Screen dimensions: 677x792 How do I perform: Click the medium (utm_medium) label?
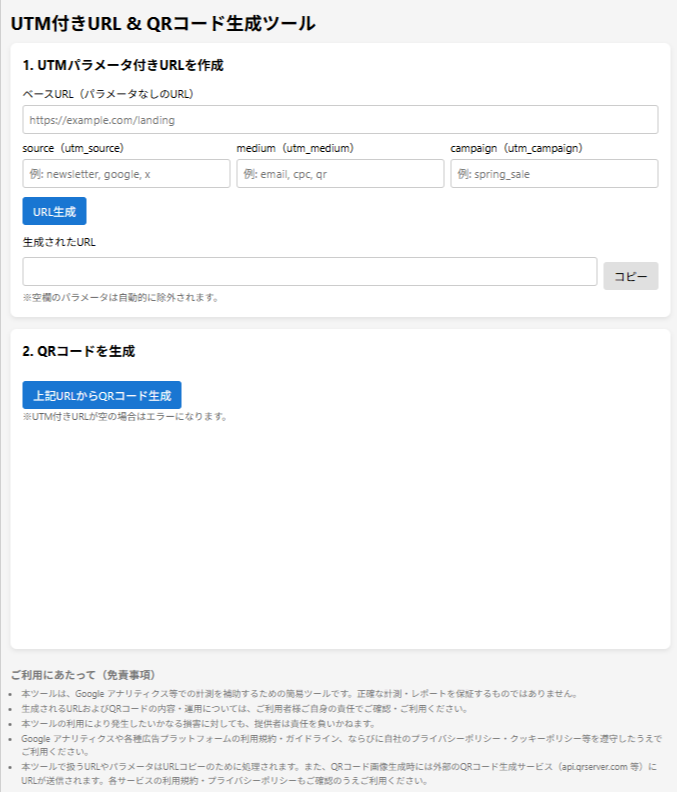295,148
